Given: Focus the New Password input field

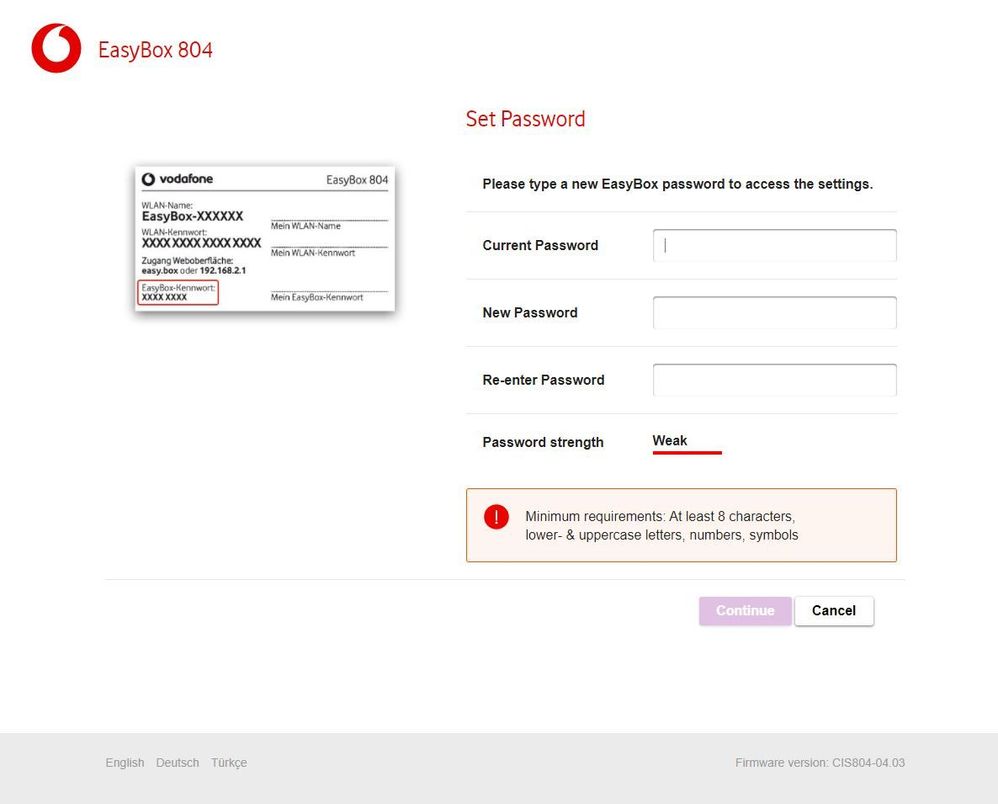Looking at the screenshot, I should (x=775, y=313).
